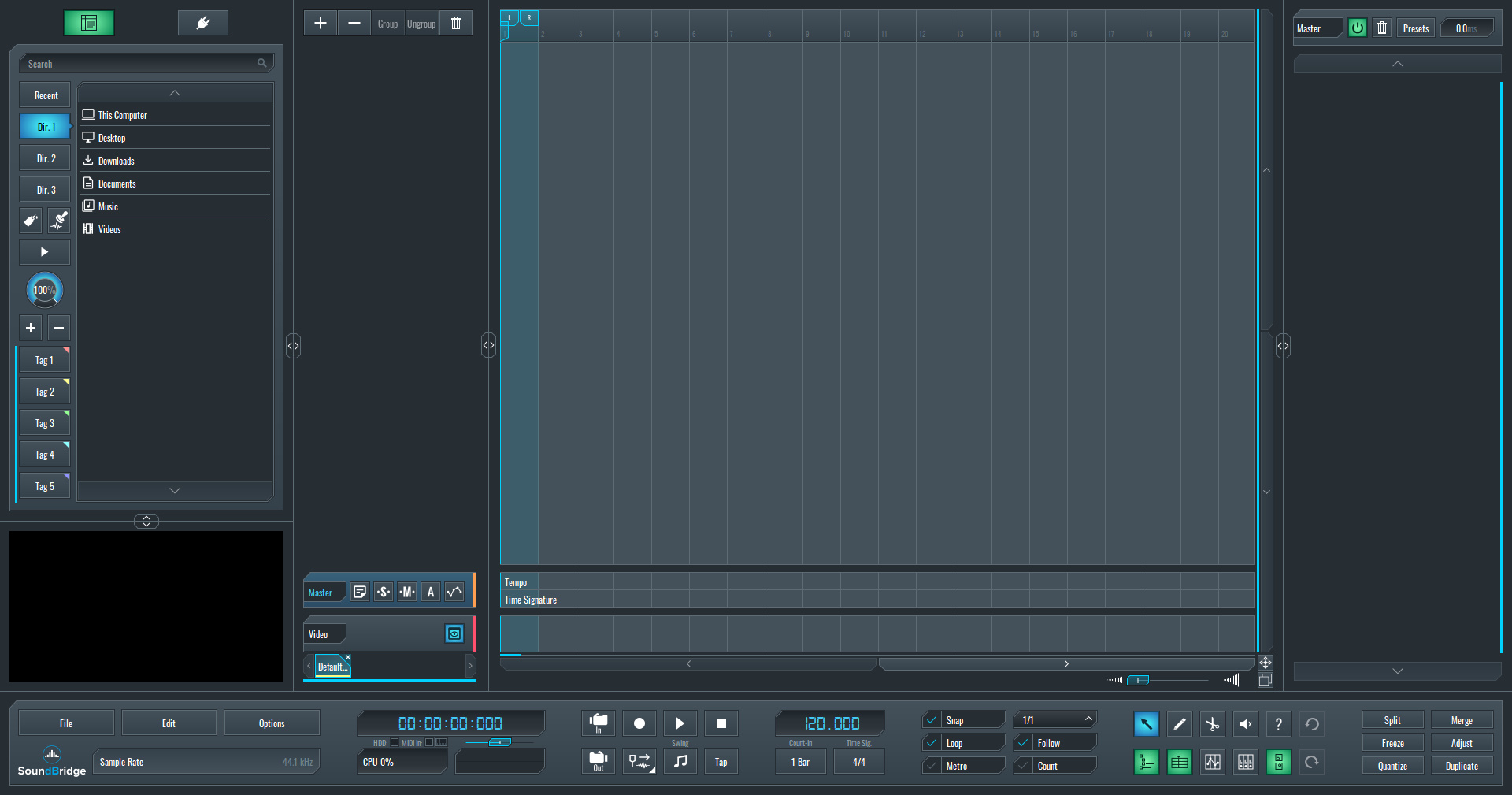Select the Mute speaker tool
Viewport: 1512px width, 795px height.
pyautogui.click(x=1245, y=724)
